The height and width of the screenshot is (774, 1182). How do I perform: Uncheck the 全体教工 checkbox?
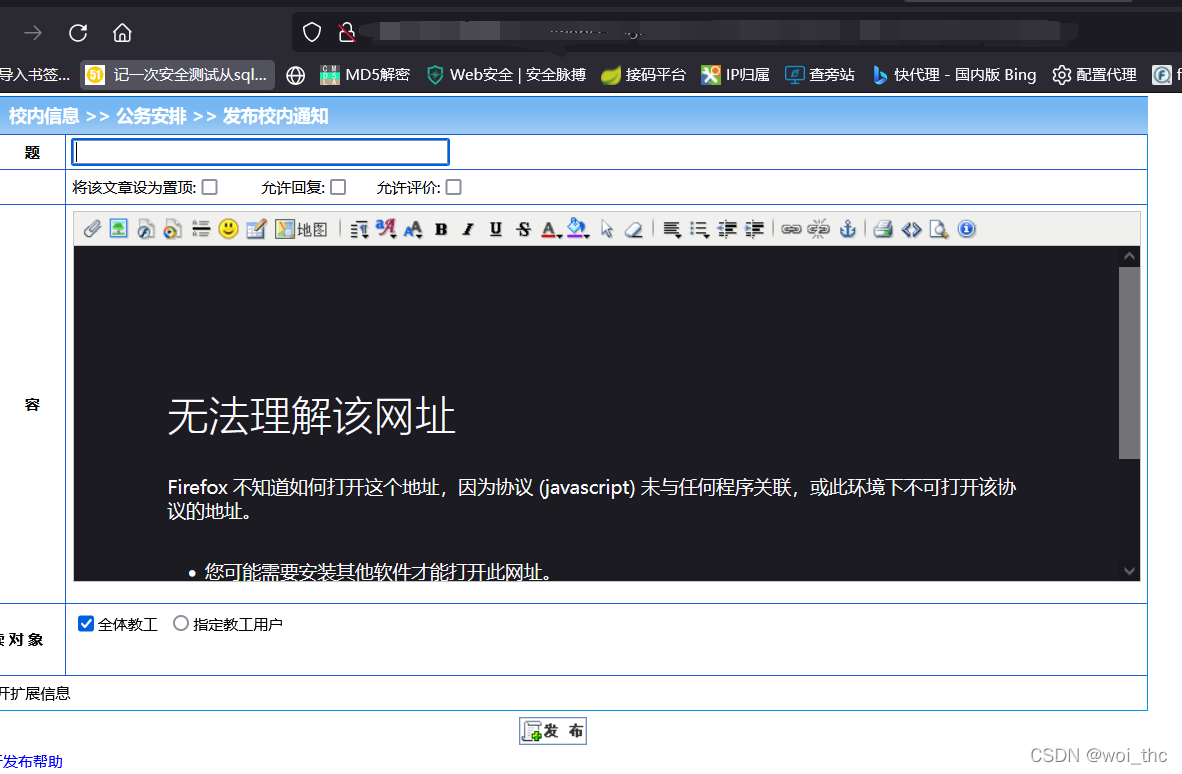pos(86,623)
